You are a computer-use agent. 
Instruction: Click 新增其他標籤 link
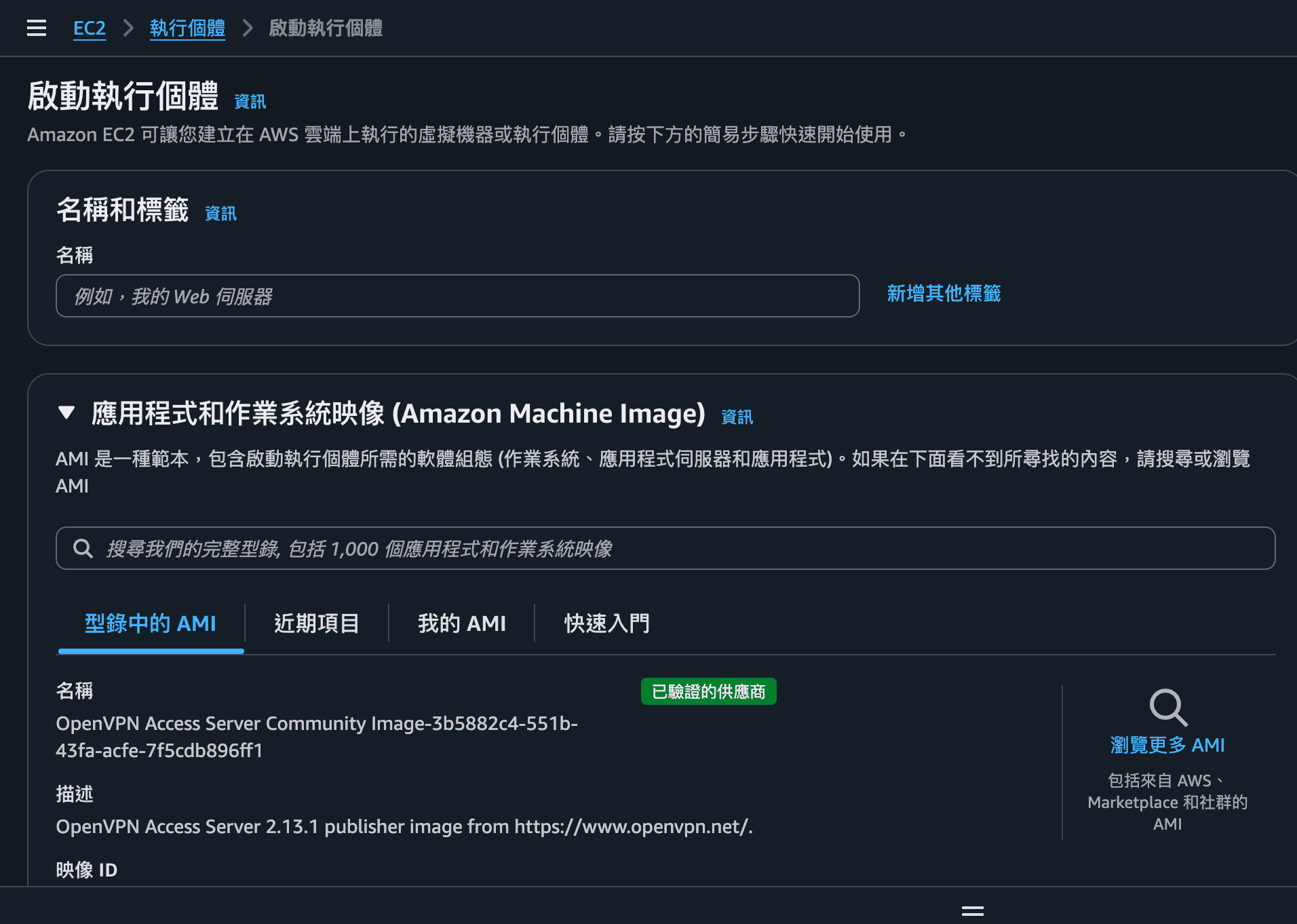pyautogui.click(x=944, y=293)
